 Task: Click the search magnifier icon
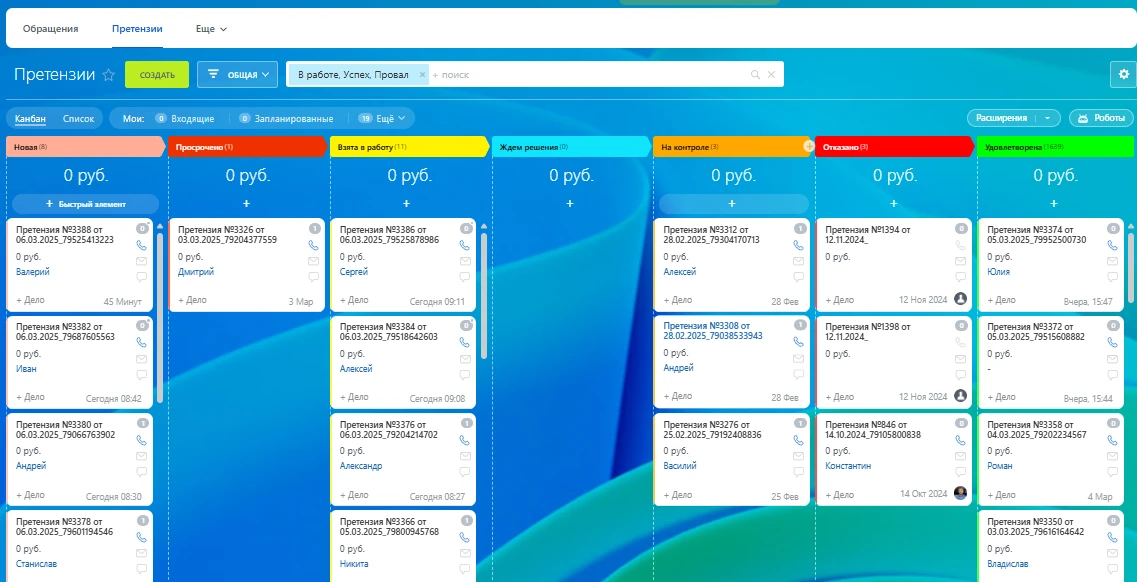pyautogui.click(x=755, y=75)
